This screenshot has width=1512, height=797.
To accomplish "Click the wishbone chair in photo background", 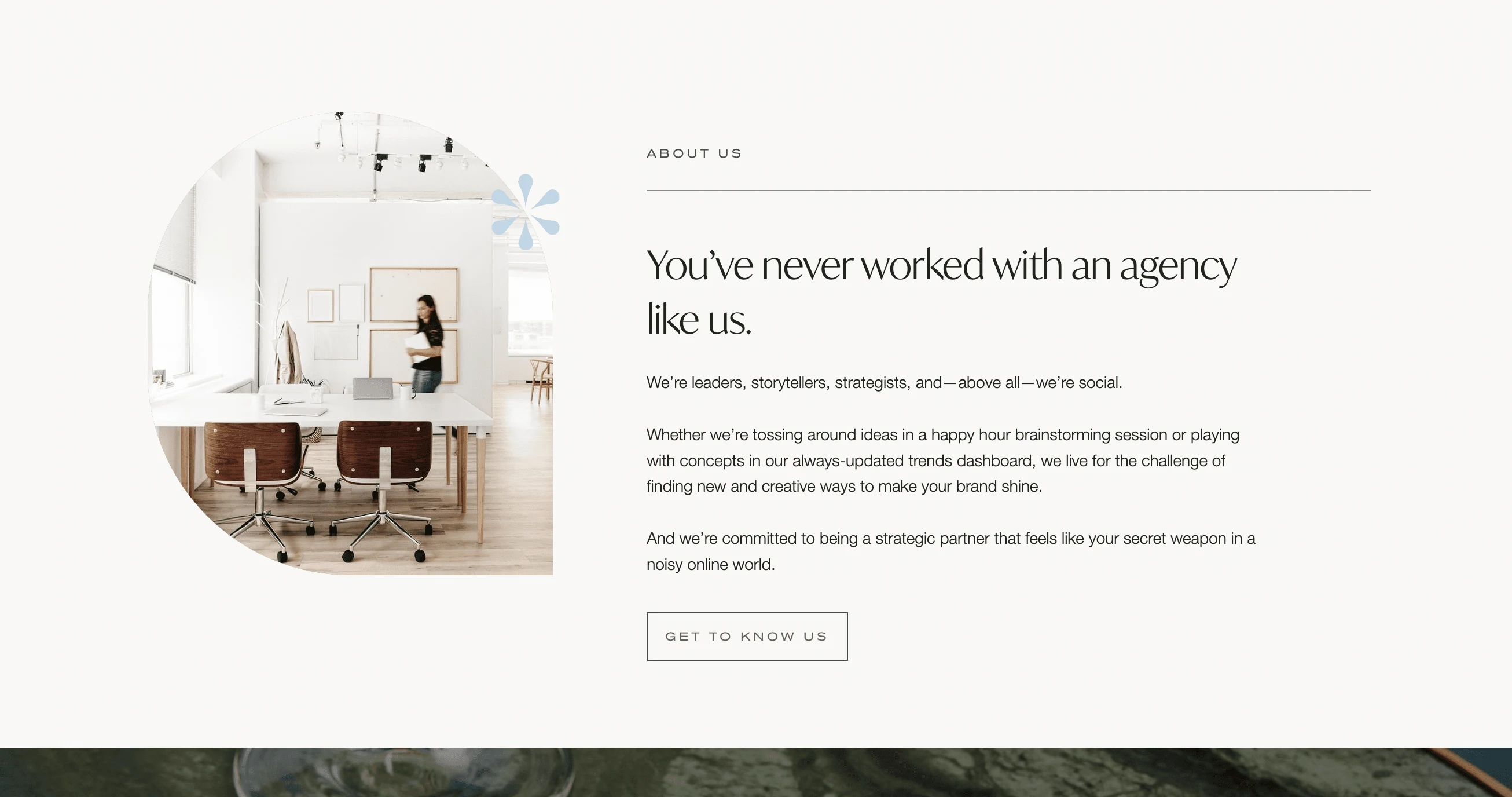I will (x=541, y=379).
